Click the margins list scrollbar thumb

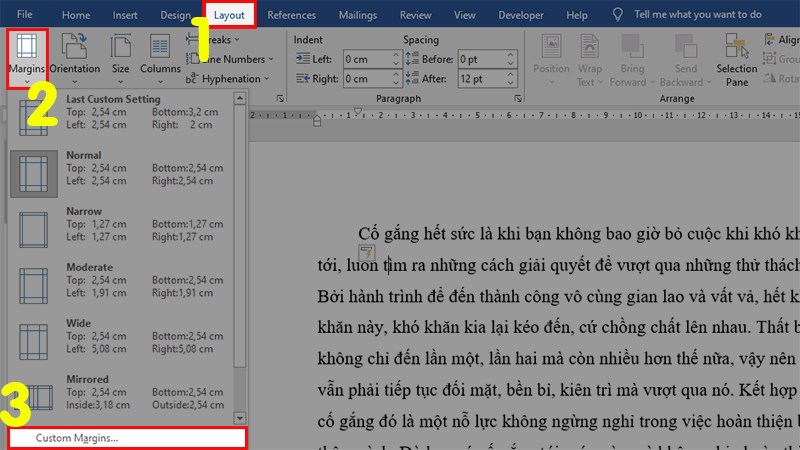click(x=240, y=236)
